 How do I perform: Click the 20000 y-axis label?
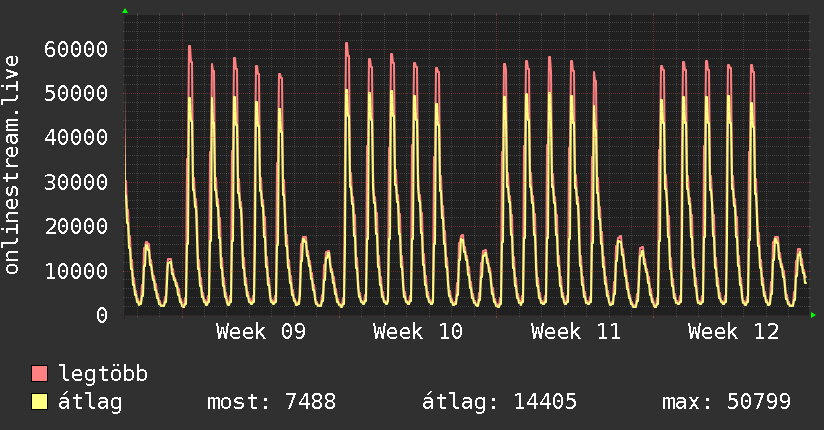pyautogui.click(x=76, y=227)
